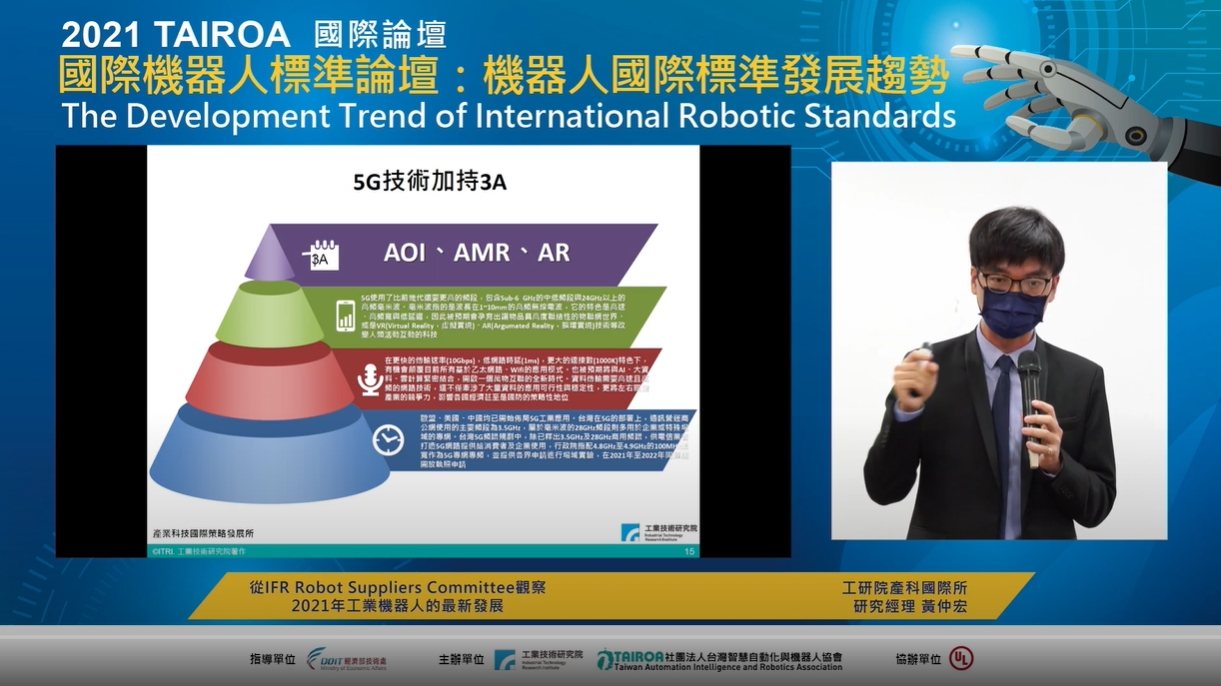Click '研究經理 黃仲宏' speaker name
The width and height of the screenshot is (1221, 686).
click(910, 607)
